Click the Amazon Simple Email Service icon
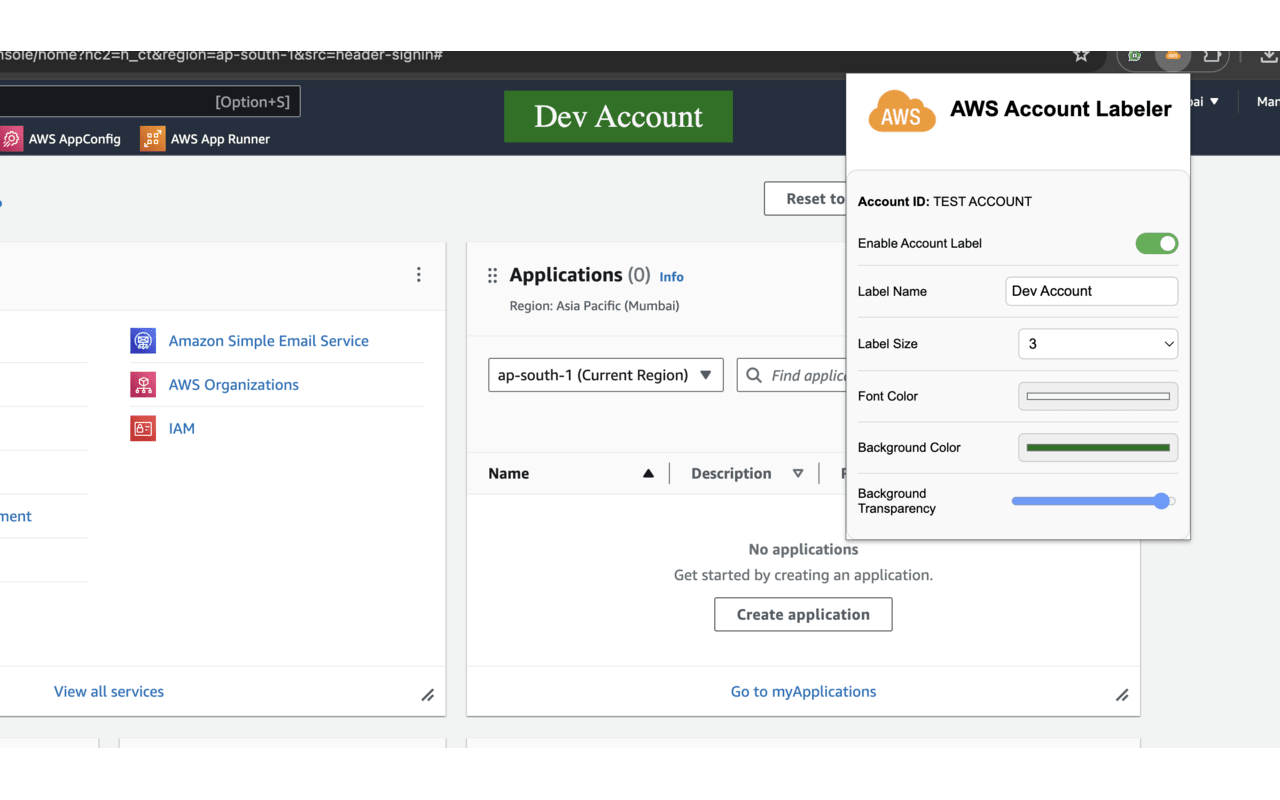1280x800 pixels. pos(143,340)
